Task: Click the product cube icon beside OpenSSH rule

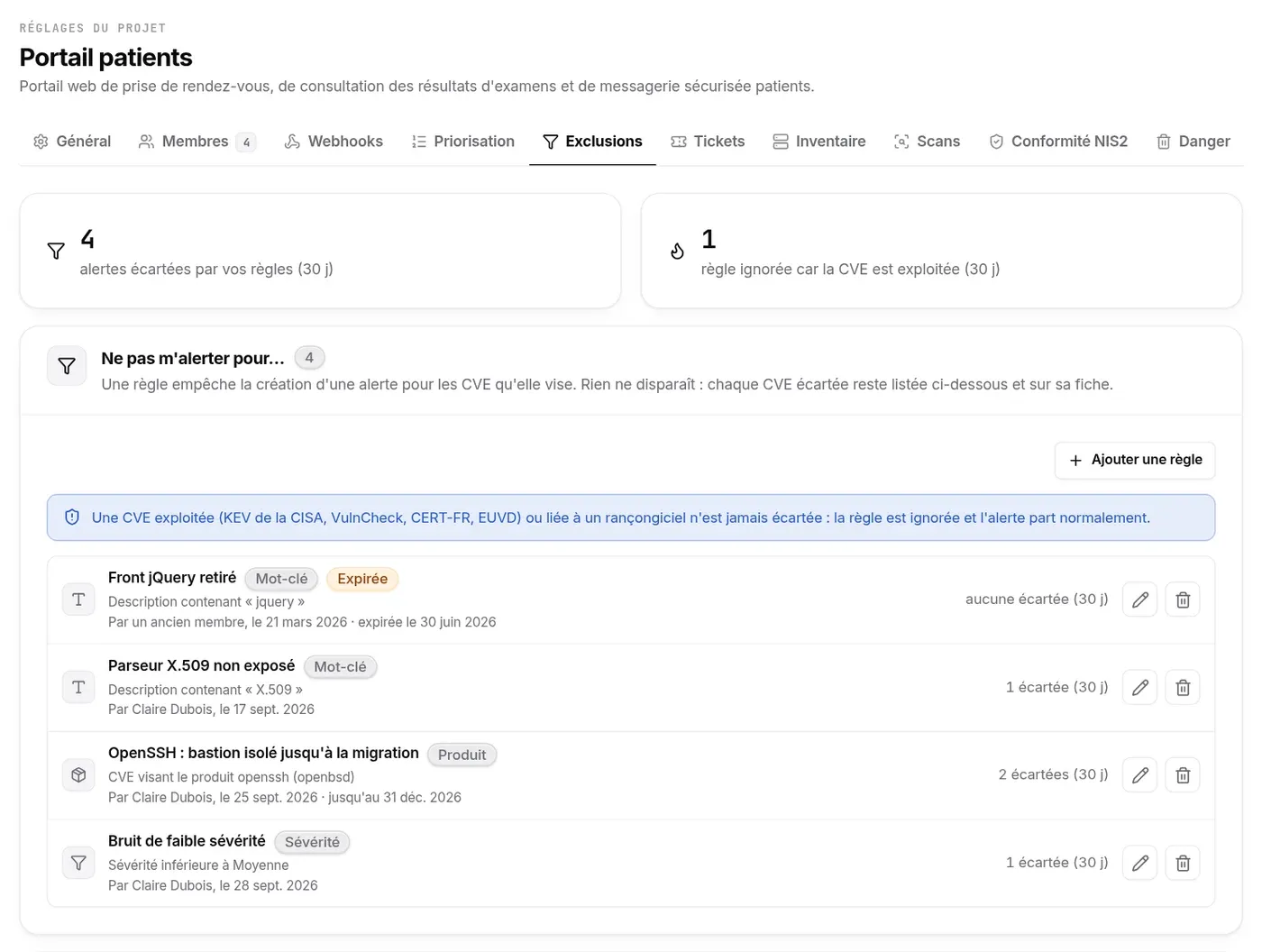Action: point(78,775)
